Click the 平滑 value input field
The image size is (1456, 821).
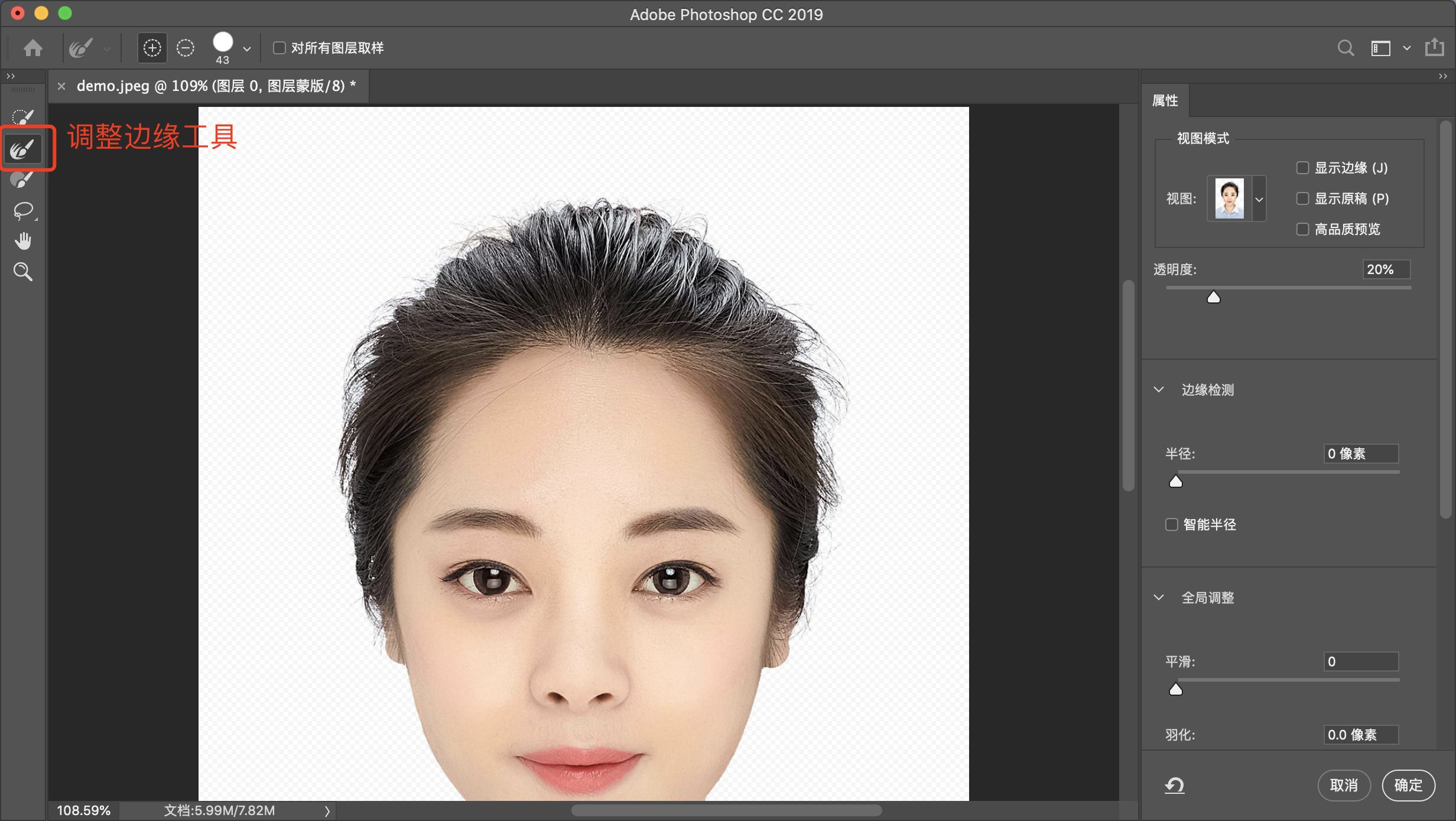tap(1360, 662)
